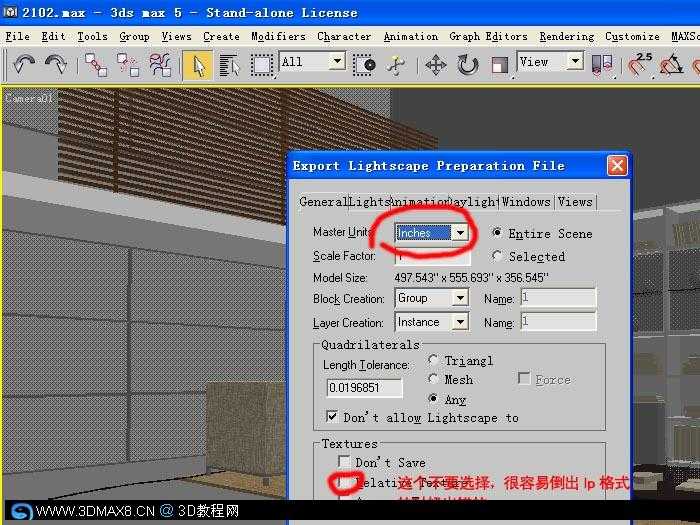Open the Views menu
700x525 pixels.
point(176,37)
